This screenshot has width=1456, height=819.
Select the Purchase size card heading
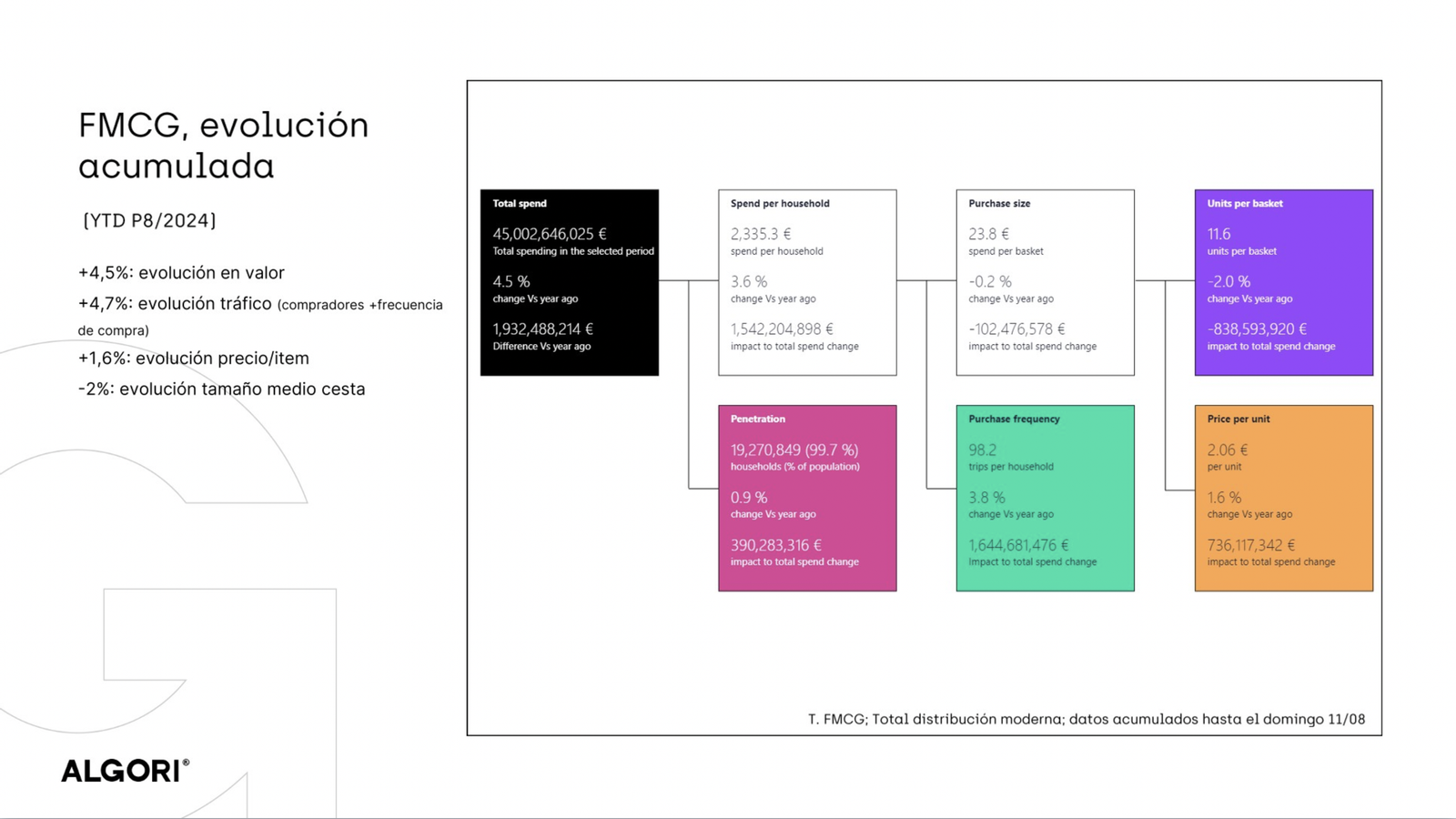point(999,204)
